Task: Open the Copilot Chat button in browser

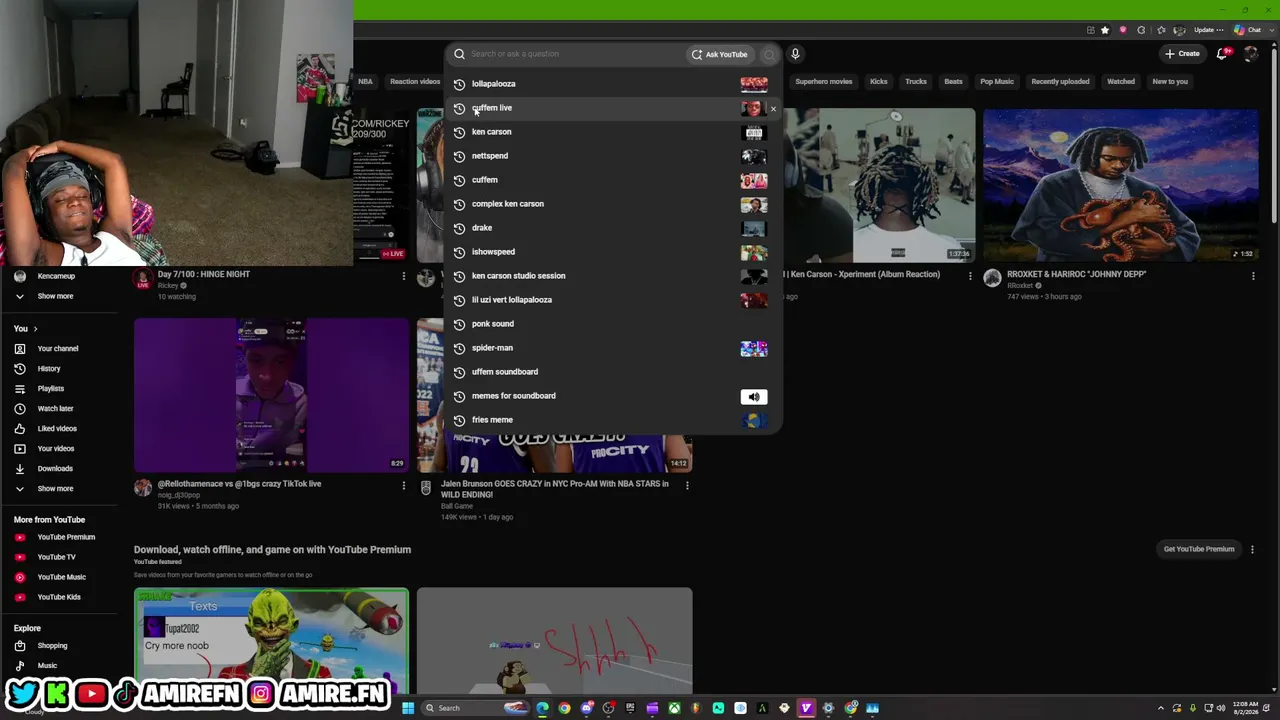Action: pyautogui.click(x=1247, y=30)
